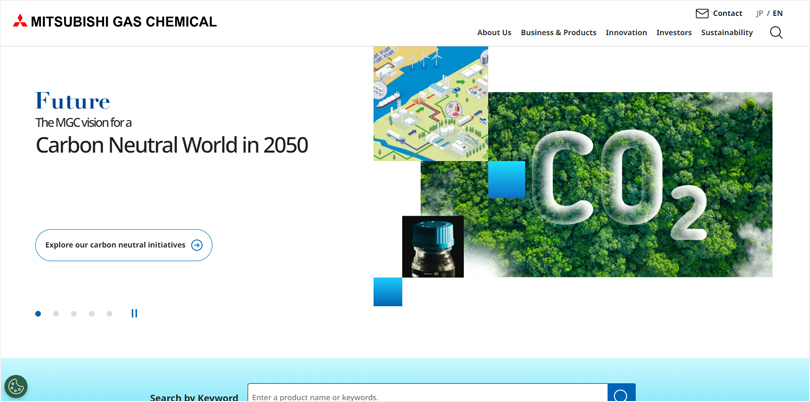The height and width of the screenshot is (402, 810).
Task: Open the header search magnifier icon
Action: (776, 33)
